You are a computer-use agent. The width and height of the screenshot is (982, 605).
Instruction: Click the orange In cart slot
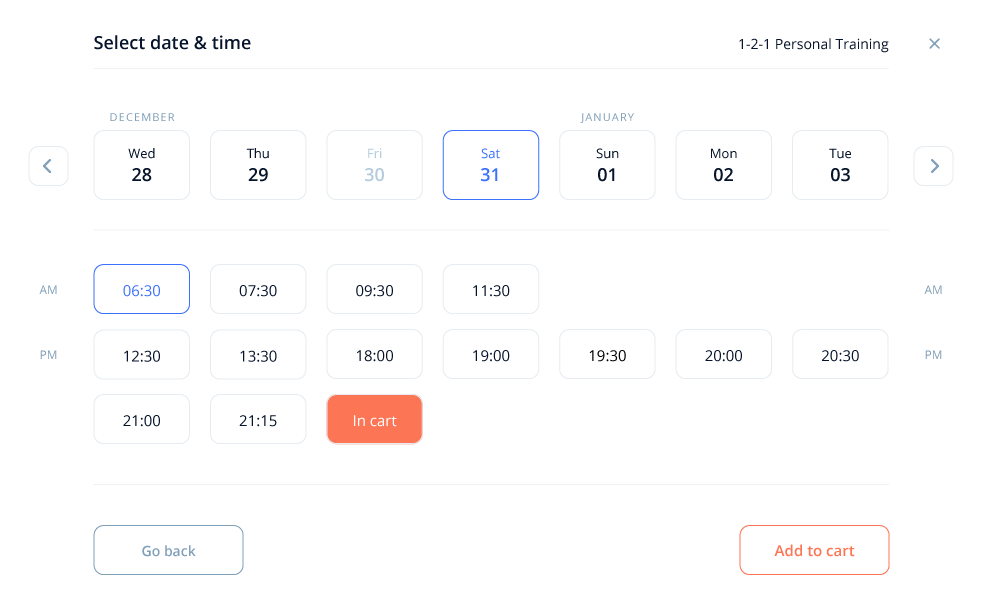pos(374,419)
